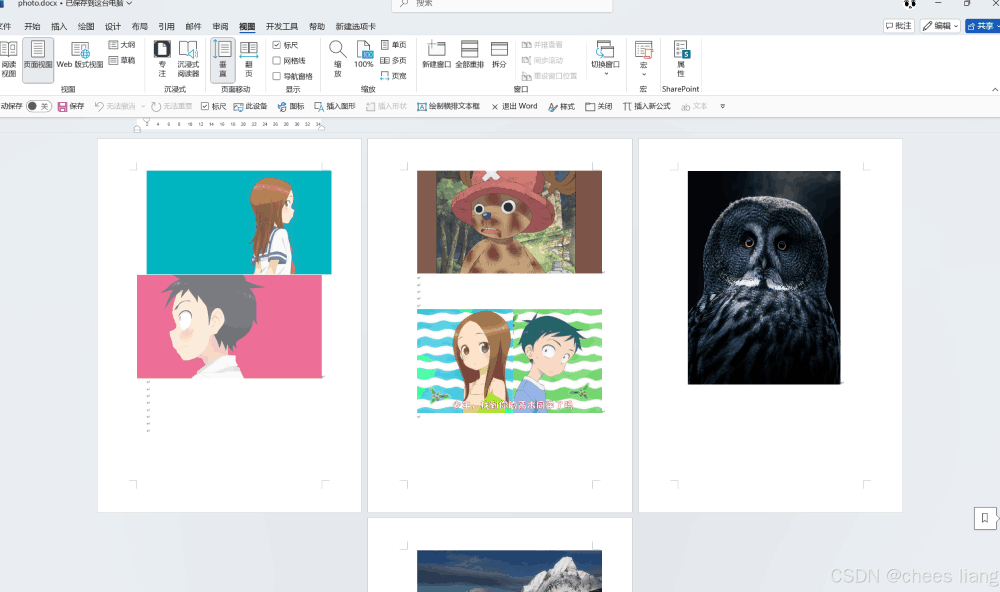Open SharePoint Properties (属性)

[x=681, y=59]
